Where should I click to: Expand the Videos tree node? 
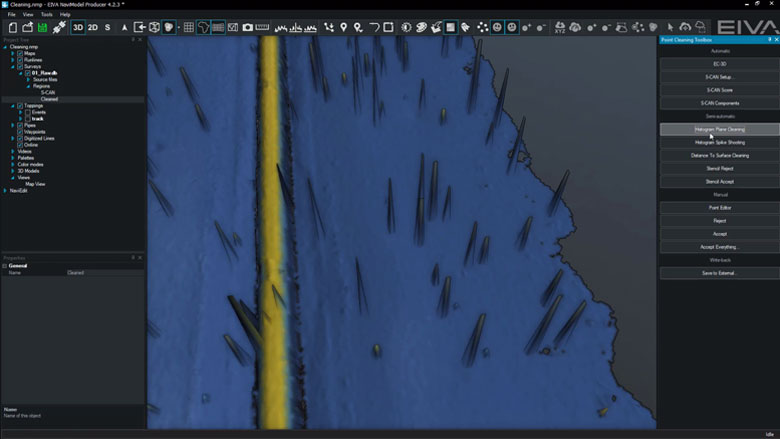pyautogui.click(x=13, y=151)
